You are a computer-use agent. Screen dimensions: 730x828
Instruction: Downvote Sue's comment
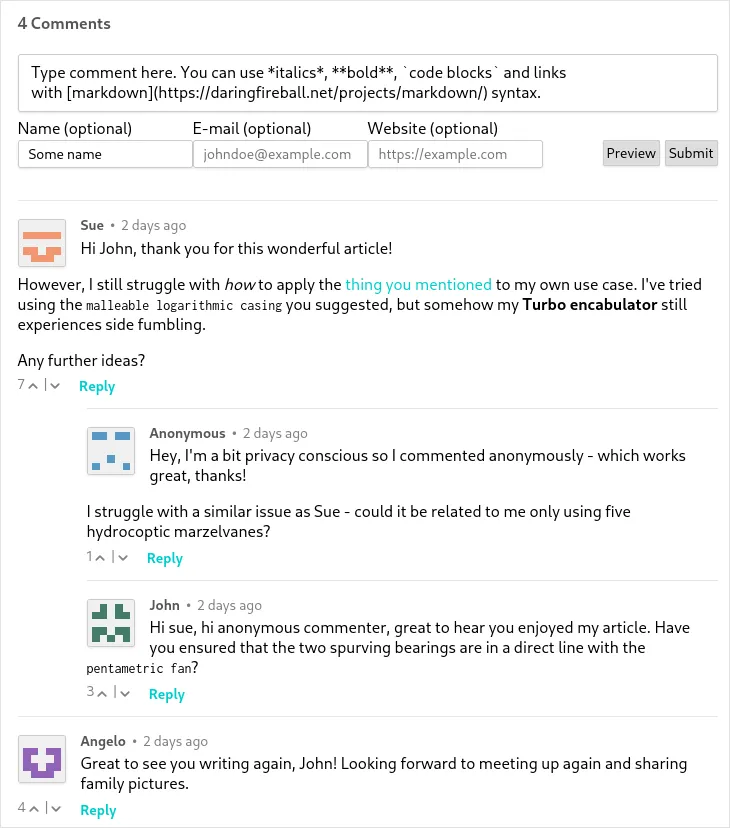tap(55, 386)
